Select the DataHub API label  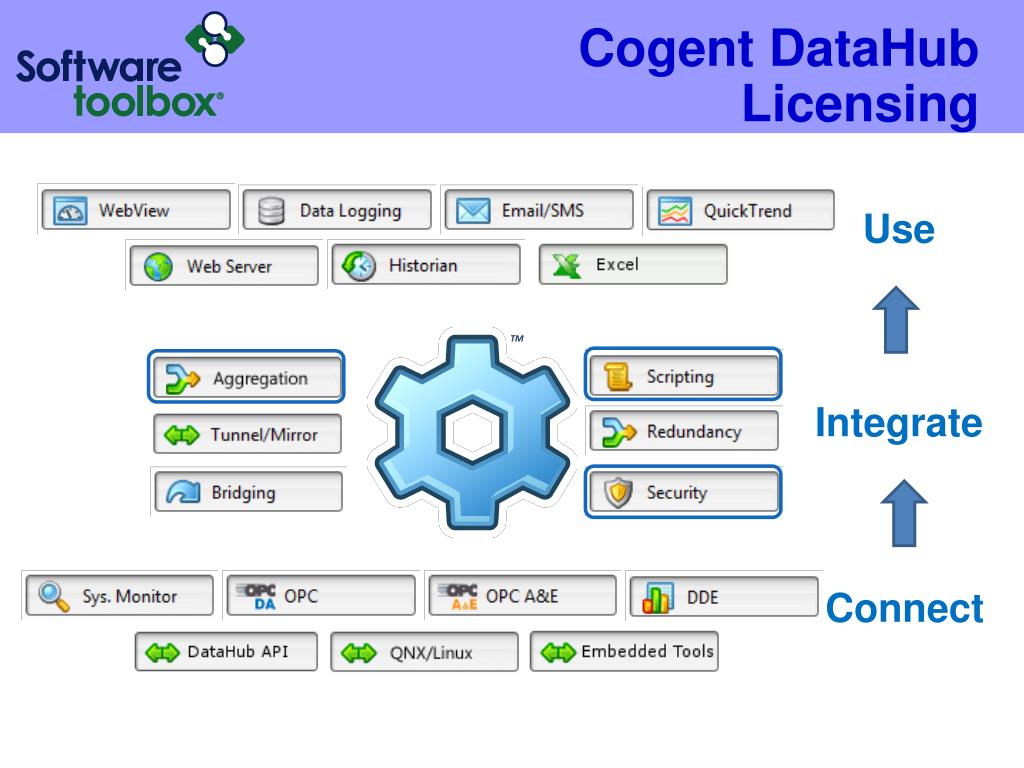point(238,652)
